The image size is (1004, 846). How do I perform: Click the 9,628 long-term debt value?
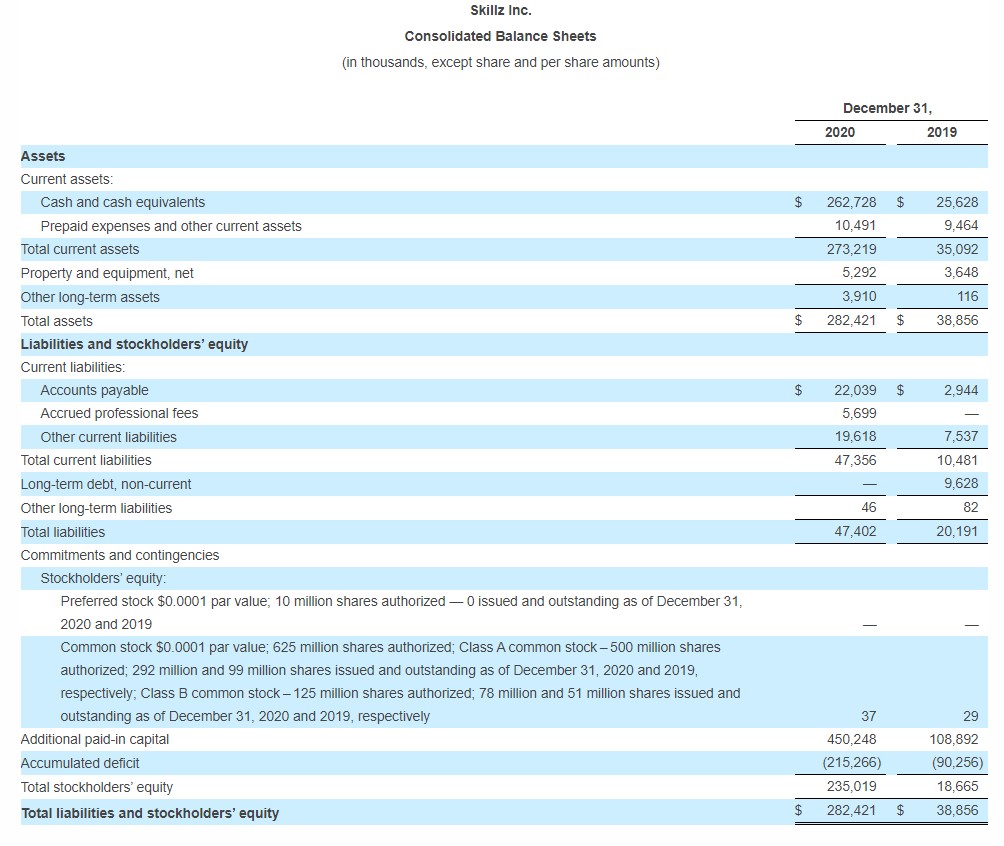tap(960, 484)
